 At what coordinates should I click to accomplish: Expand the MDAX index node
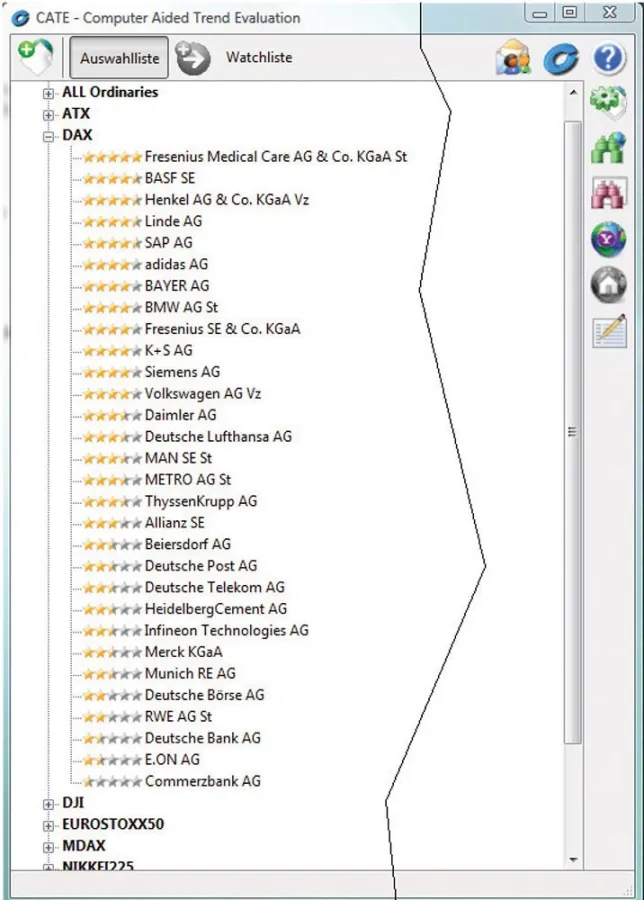pos(49,847)
